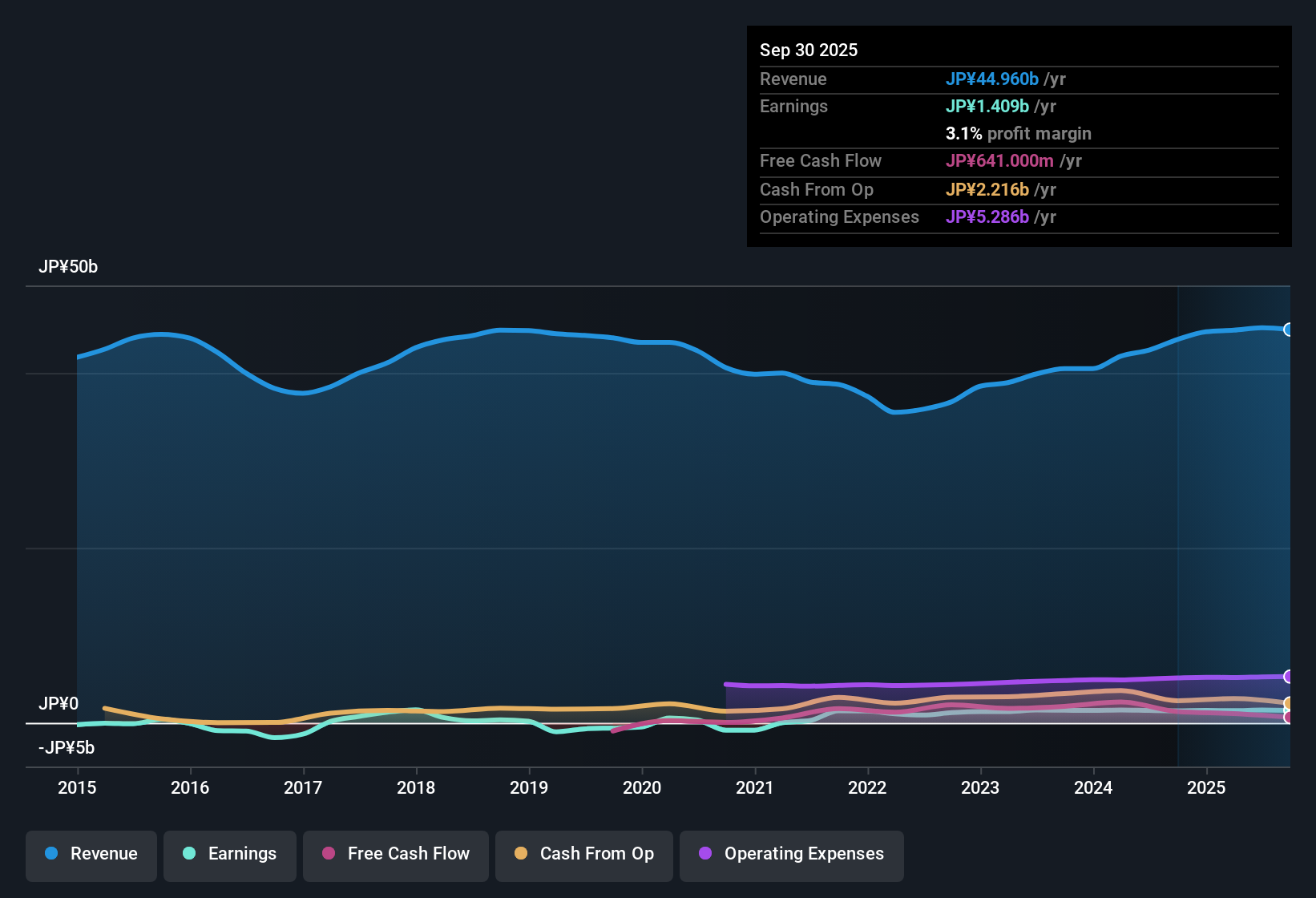The width and height of the screenshot is (1316, 898).
Task: Click the 3.1% profit margin text
Action: [x=1018, y=133]
